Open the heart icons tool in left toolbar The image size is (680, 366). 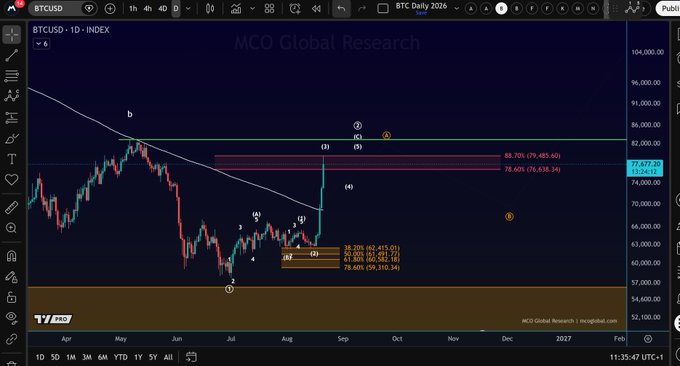pyautogui.click(x=12, y=180)
